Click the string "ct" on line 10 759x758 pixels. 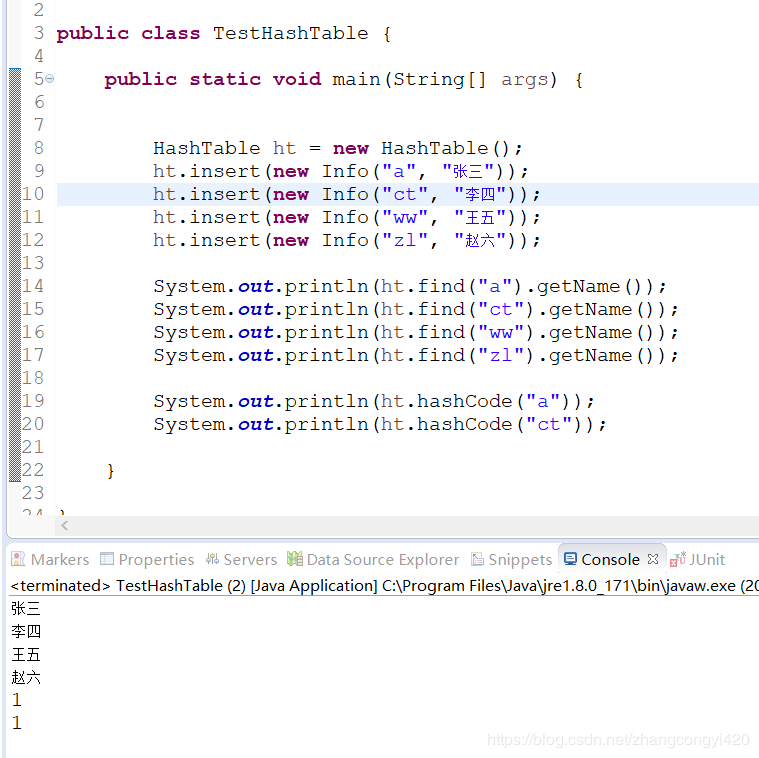[405, 194]
